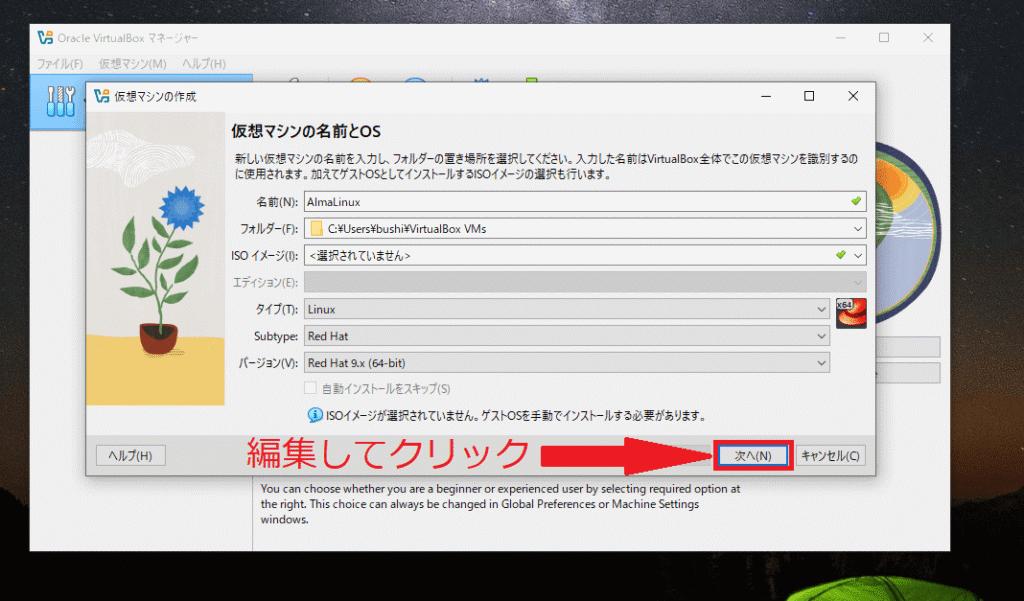The height and width of the screenshot is (601, 1024).
Task: Maximize the VirtualBox Manager window
Action: [884, 38]
